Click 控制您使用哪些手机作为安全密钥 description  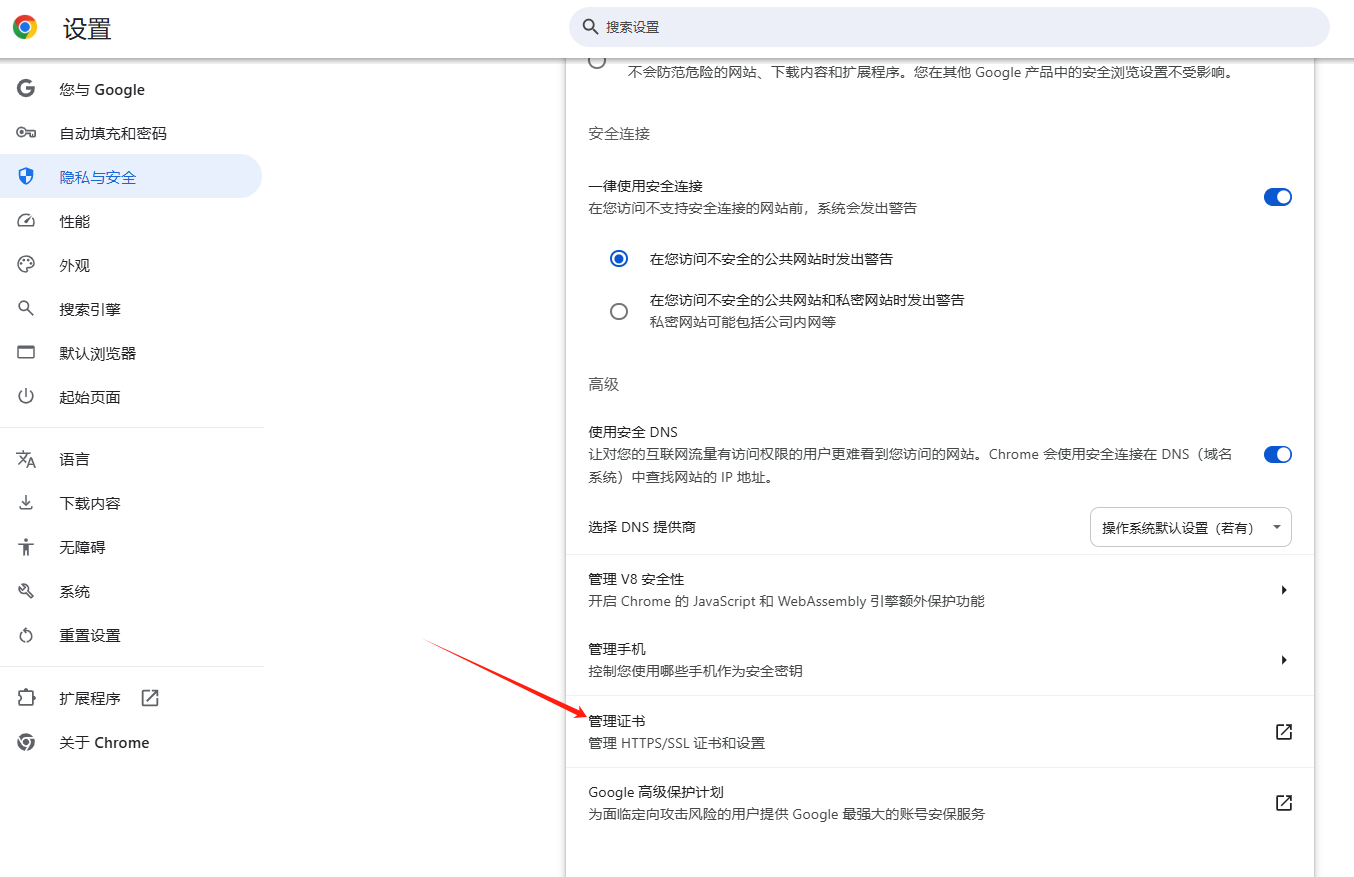pos(695,671)
